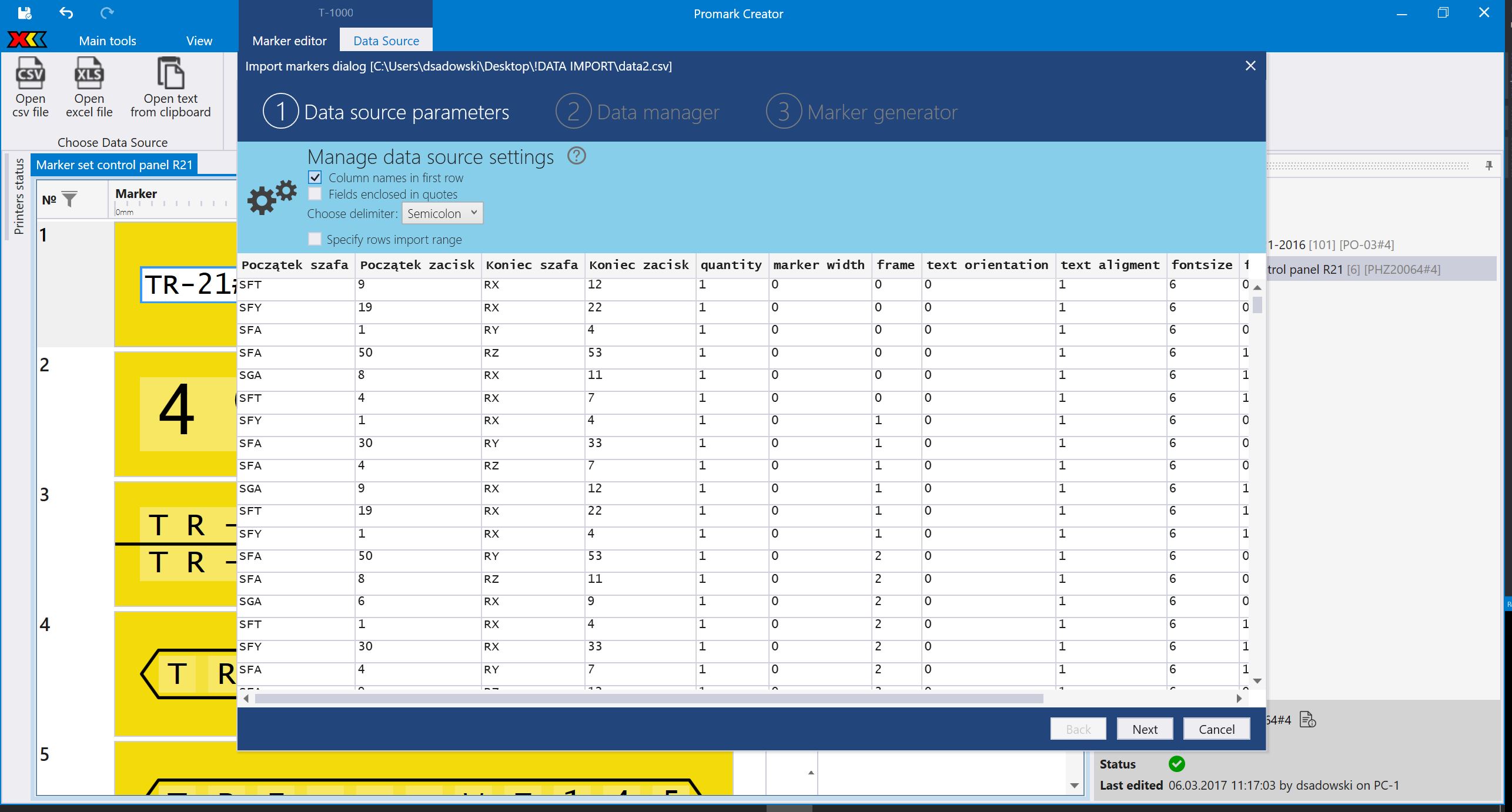
Task: Click the horizontal scrollbar thumb
Action: point(649,699)
